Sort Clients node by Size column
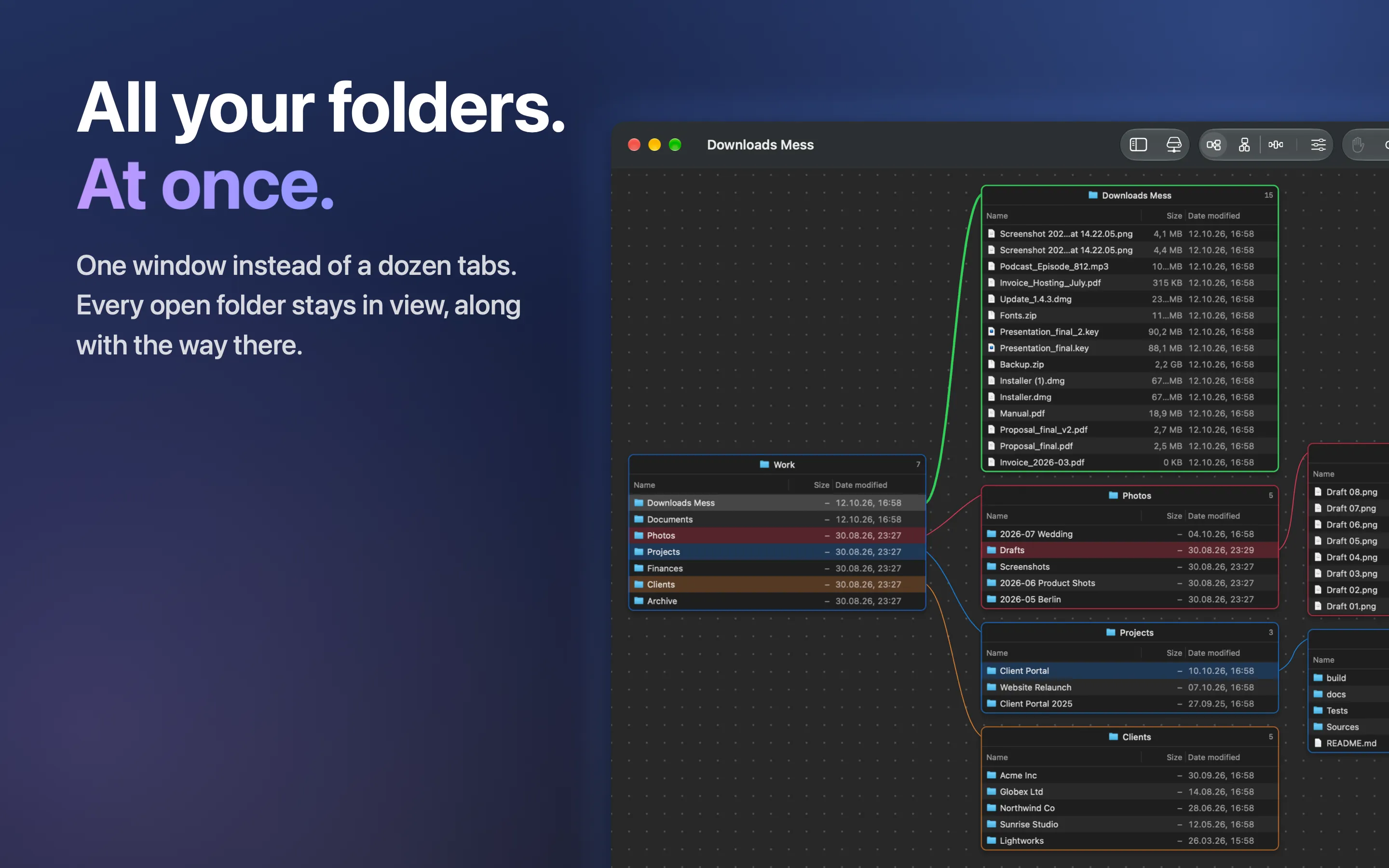Viewport: 1389px width, 868px height. point(1174,757)
